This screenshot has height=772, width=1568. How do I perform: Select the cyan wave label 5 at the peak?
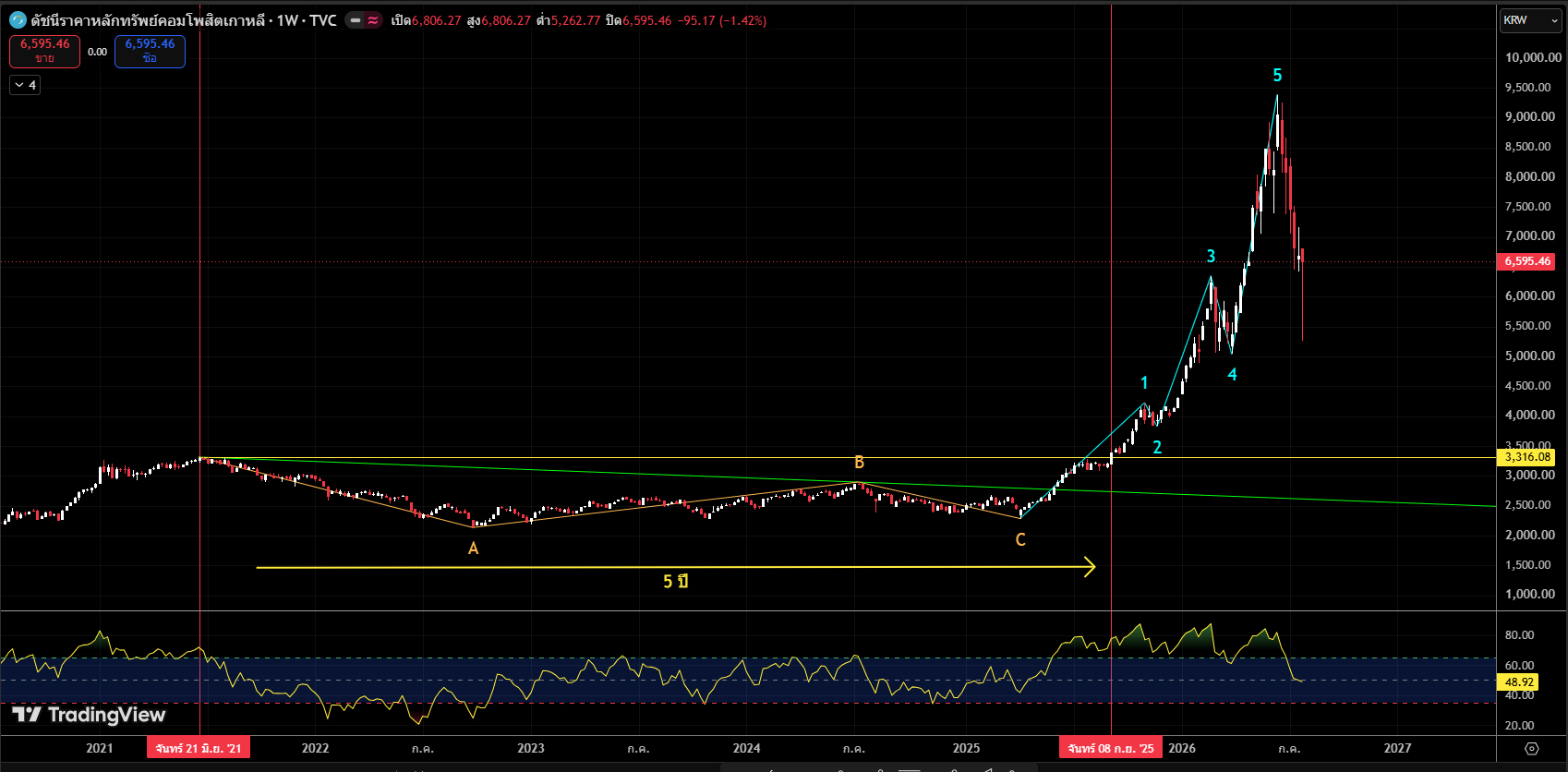click(x=1277, y=76)
